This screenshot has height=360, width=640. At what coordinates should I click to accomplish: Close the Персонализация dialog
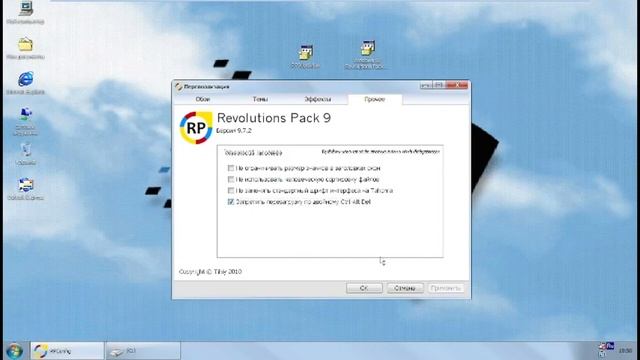click(x=457, y=85)
